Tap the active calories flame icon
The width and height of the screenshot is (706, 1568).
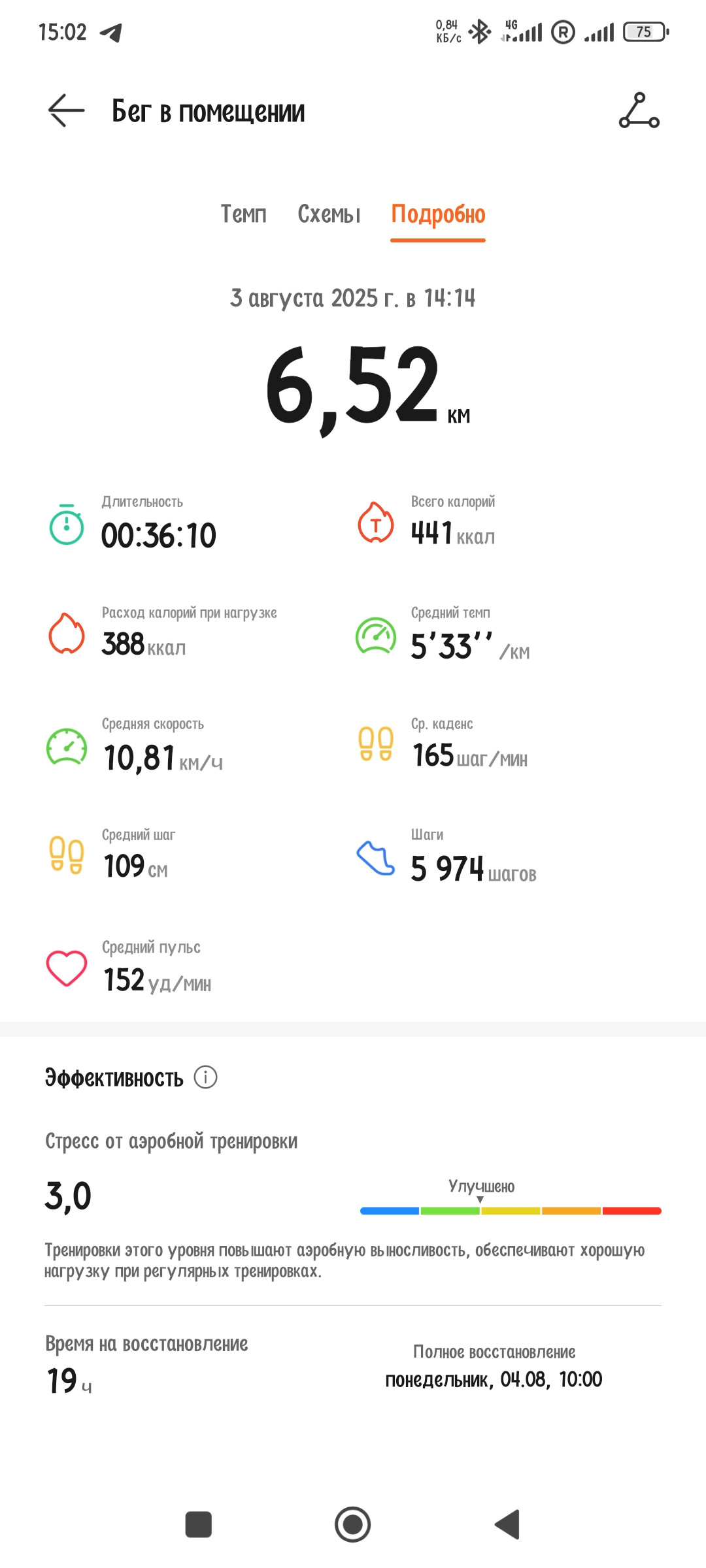click(x=67, y=633)
